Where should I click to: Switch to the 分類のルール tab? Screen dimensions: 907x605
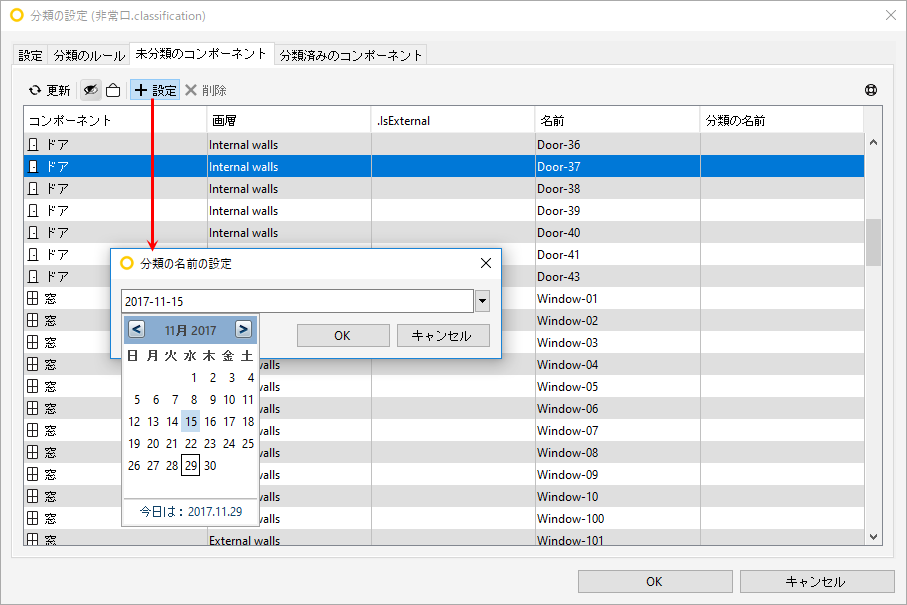click(89, 56)
